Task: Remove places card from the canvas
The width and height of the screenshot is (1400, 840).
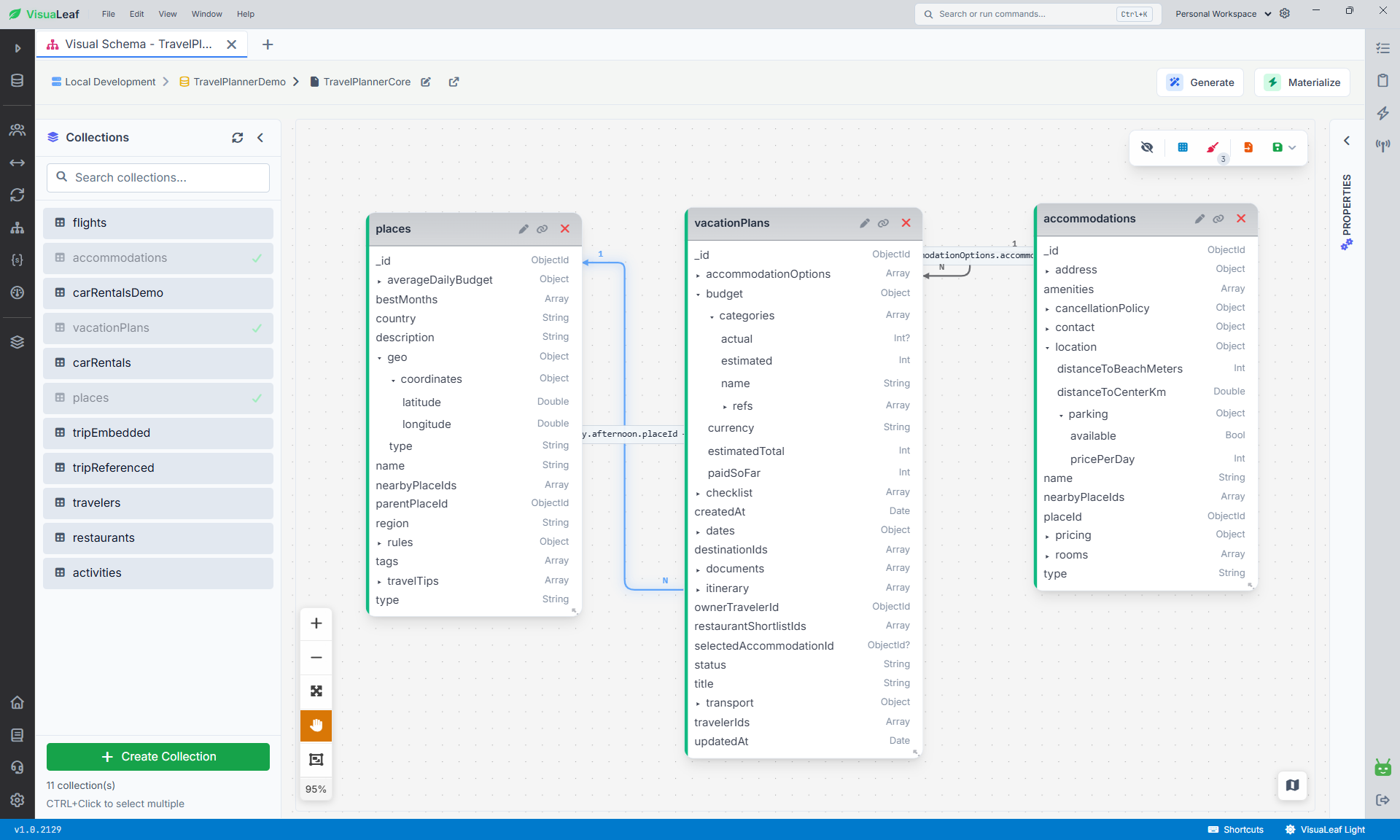Action: 565,229
